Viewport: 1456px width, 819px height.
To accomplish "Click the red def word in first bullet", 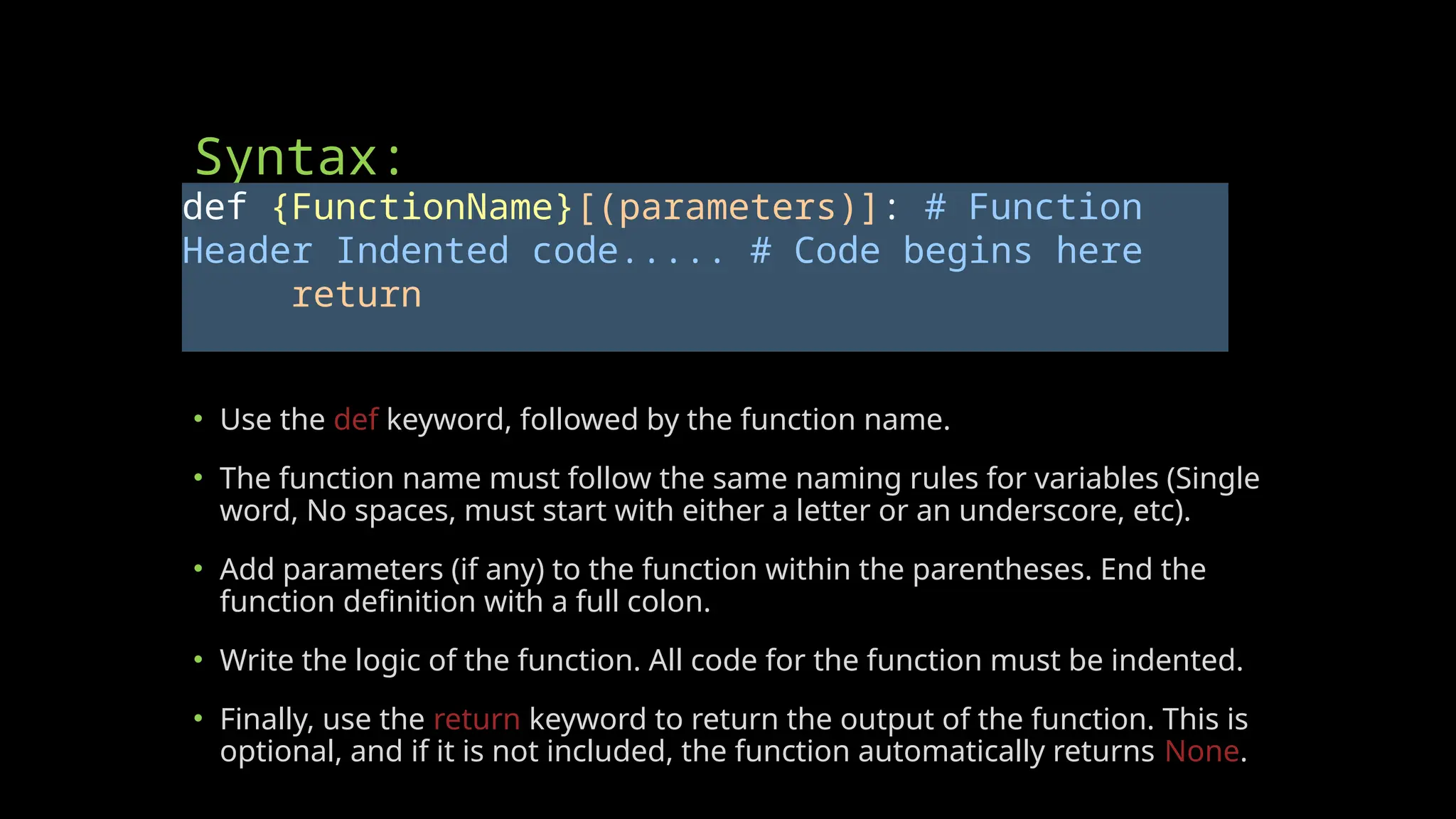I will [355, 419].
